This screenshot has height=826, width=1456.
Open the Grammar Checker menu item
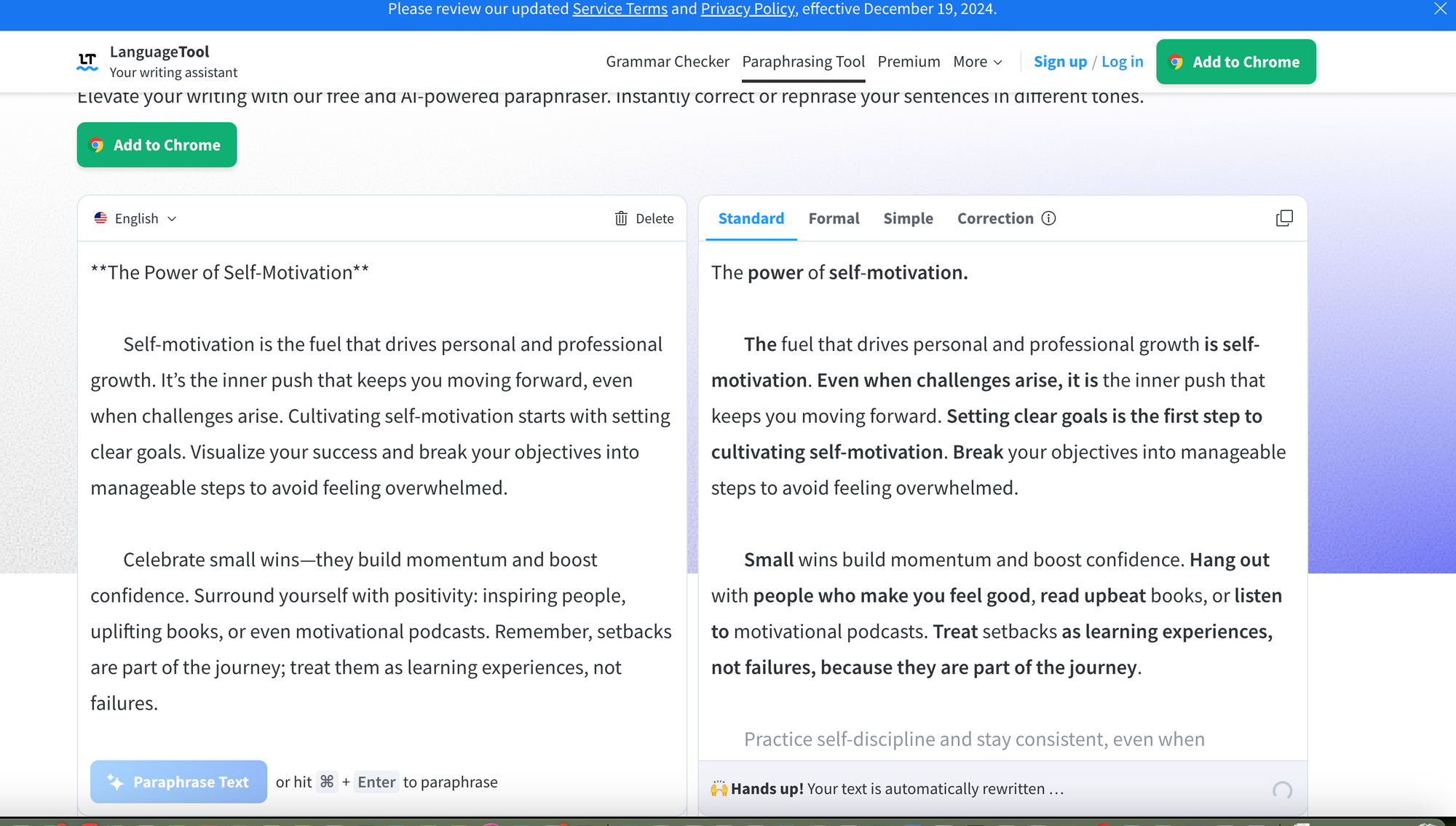(x=667, y=62)
